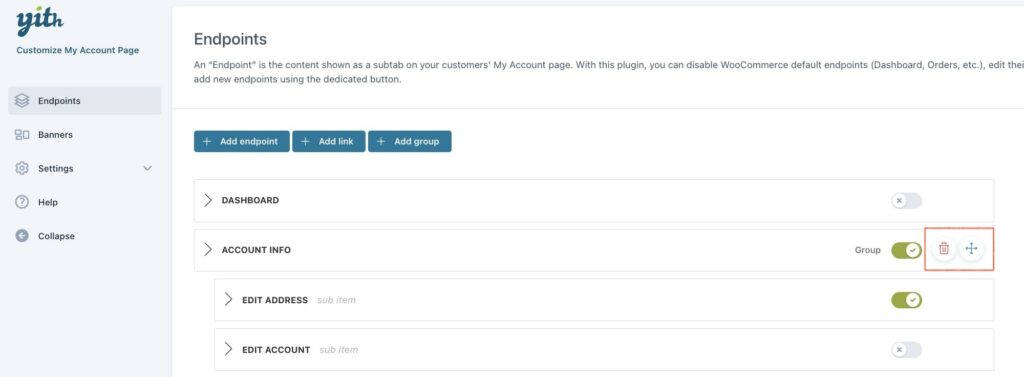Click the move handle icon for Account Info
The height and width of the screenshot is (377, 1024).
(x=971, y=248)
